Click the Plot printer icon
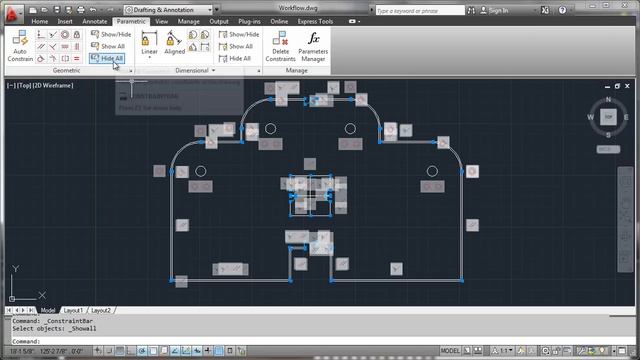The width and height of the screenshot is (640, 360). coord(81,9)
